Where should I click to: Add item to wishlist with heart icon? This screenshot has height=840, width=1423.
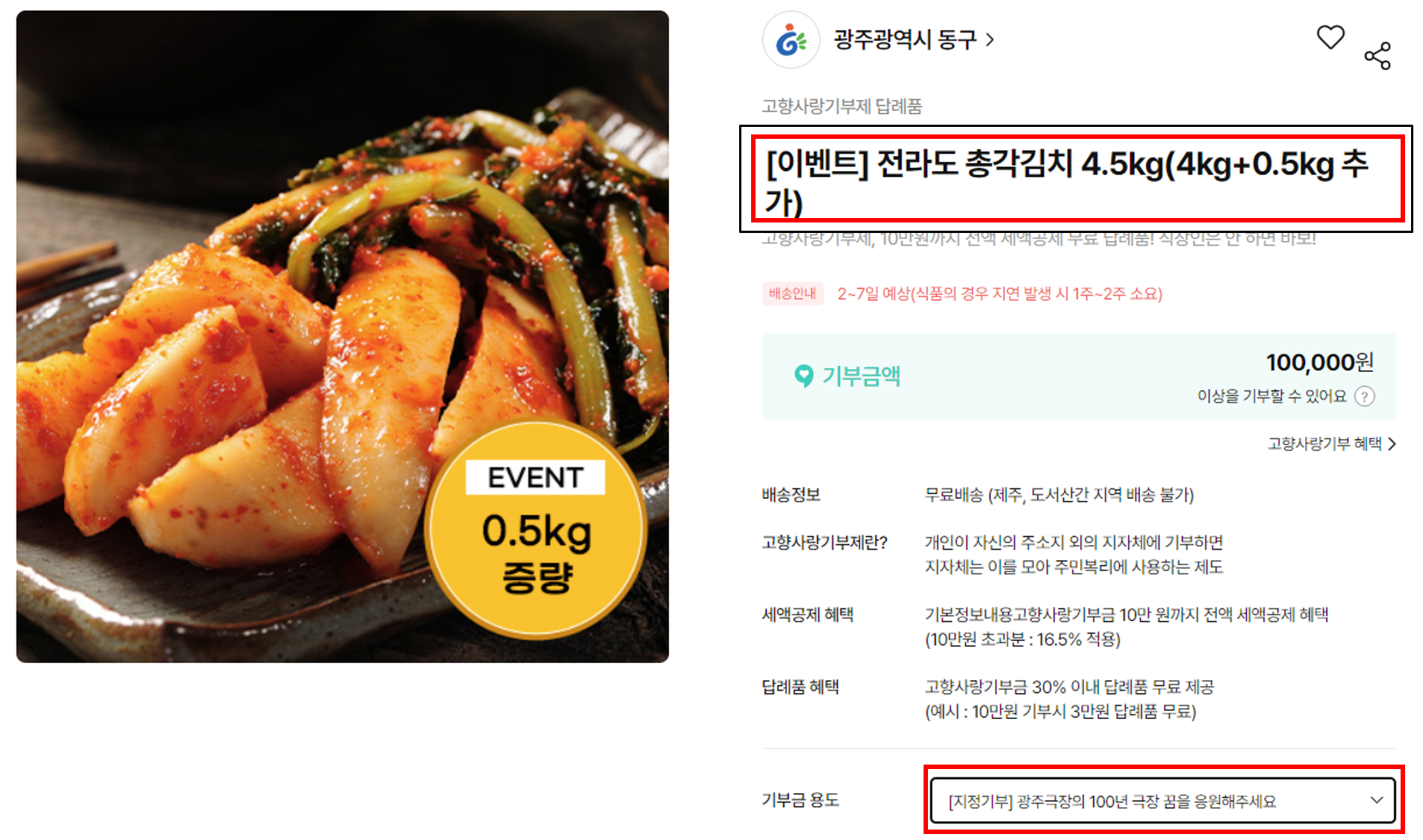coord(1330,37)
